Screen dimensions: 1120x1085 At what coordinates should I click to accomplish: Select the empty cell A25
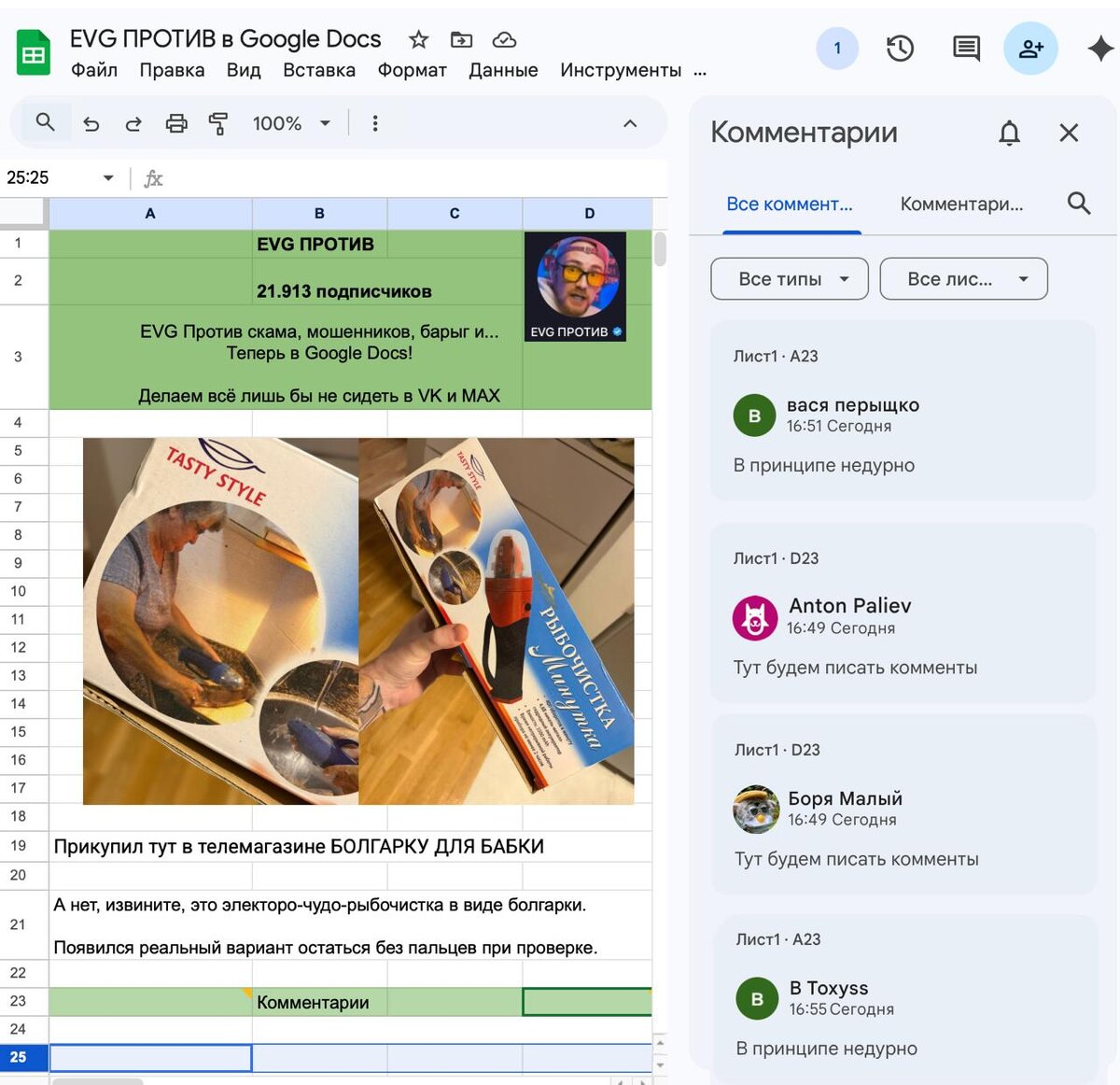[x=150, y=1057]
